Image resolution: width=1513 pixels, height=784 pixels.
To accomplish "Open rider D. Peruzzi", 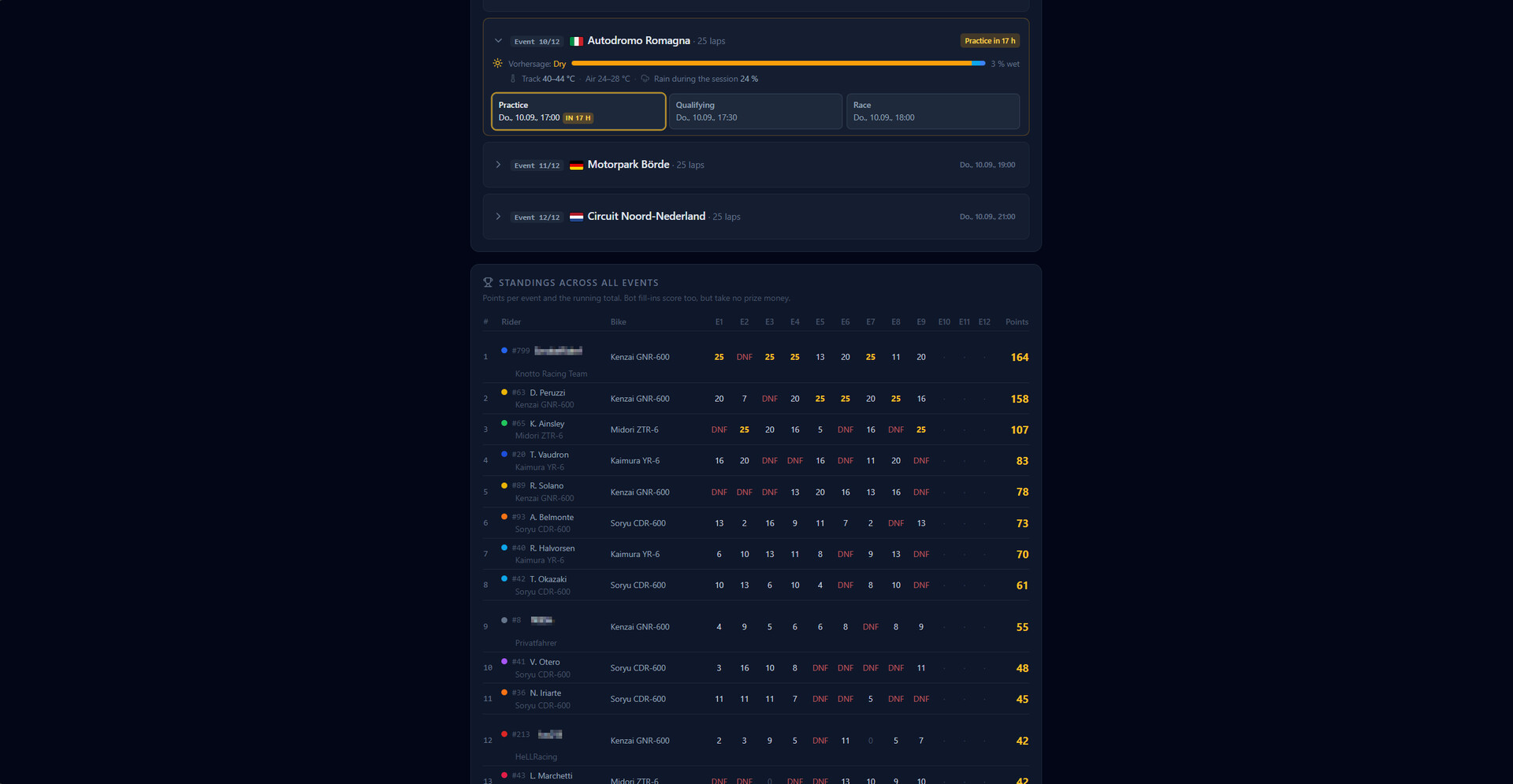I will (x=547, y=392).
